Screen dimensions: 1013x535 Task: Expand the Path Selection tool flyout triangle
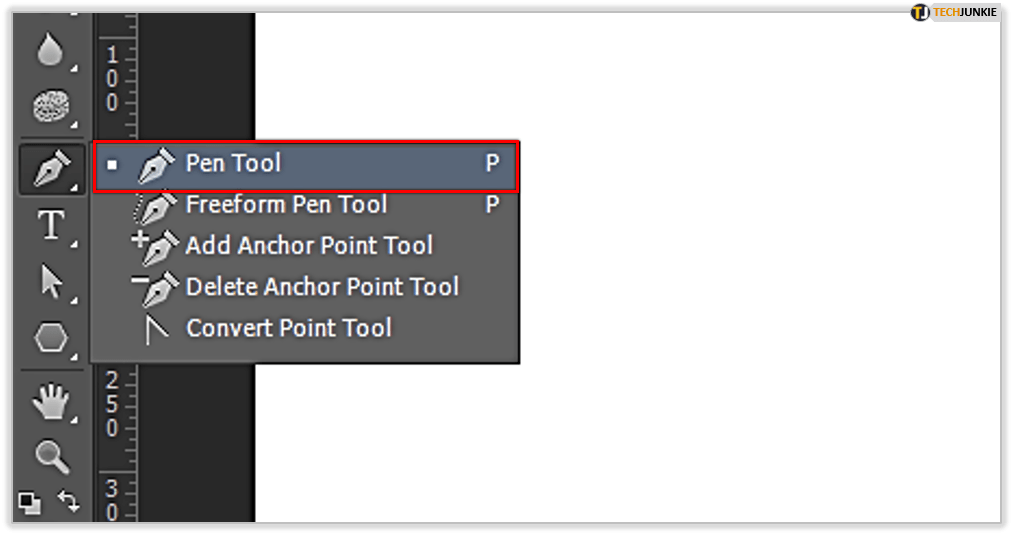pos(74,298)
